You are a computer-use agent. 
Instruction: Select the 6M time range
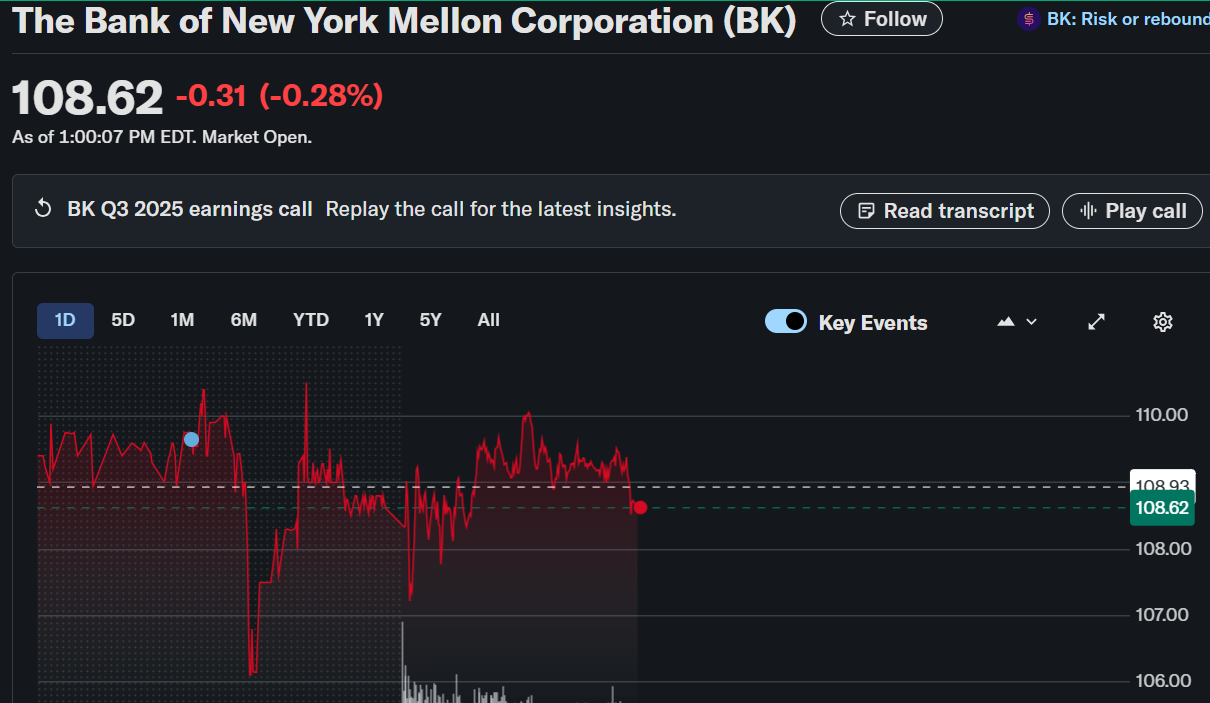click(244, 320)
